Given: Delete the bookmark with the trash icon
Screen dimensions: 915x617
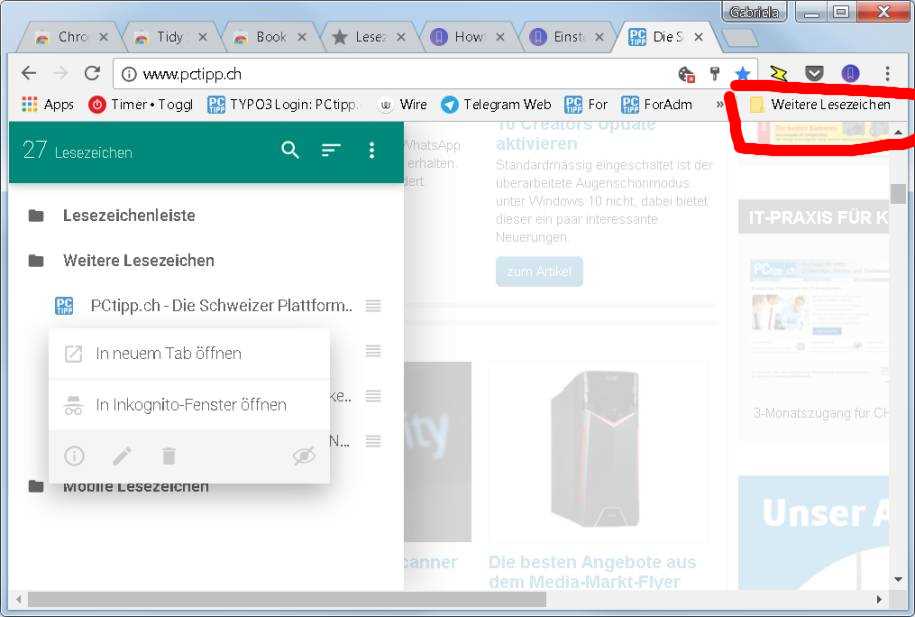Looking at the screenshot, I should [169, 456].
